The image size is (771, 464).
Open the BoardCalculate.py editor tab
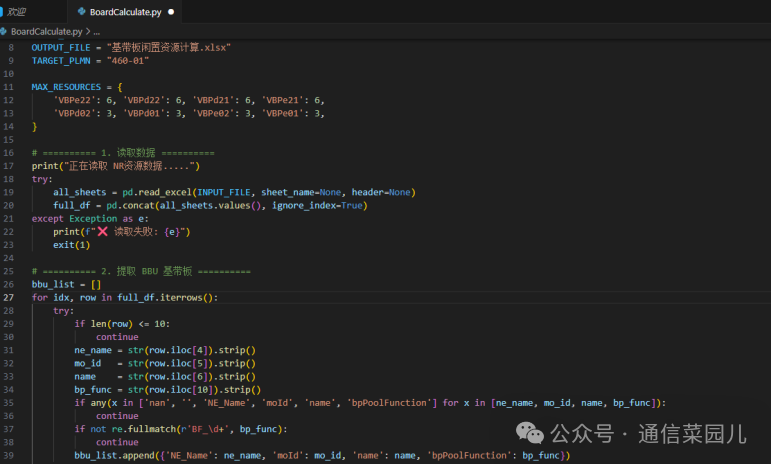pos(125,12)
